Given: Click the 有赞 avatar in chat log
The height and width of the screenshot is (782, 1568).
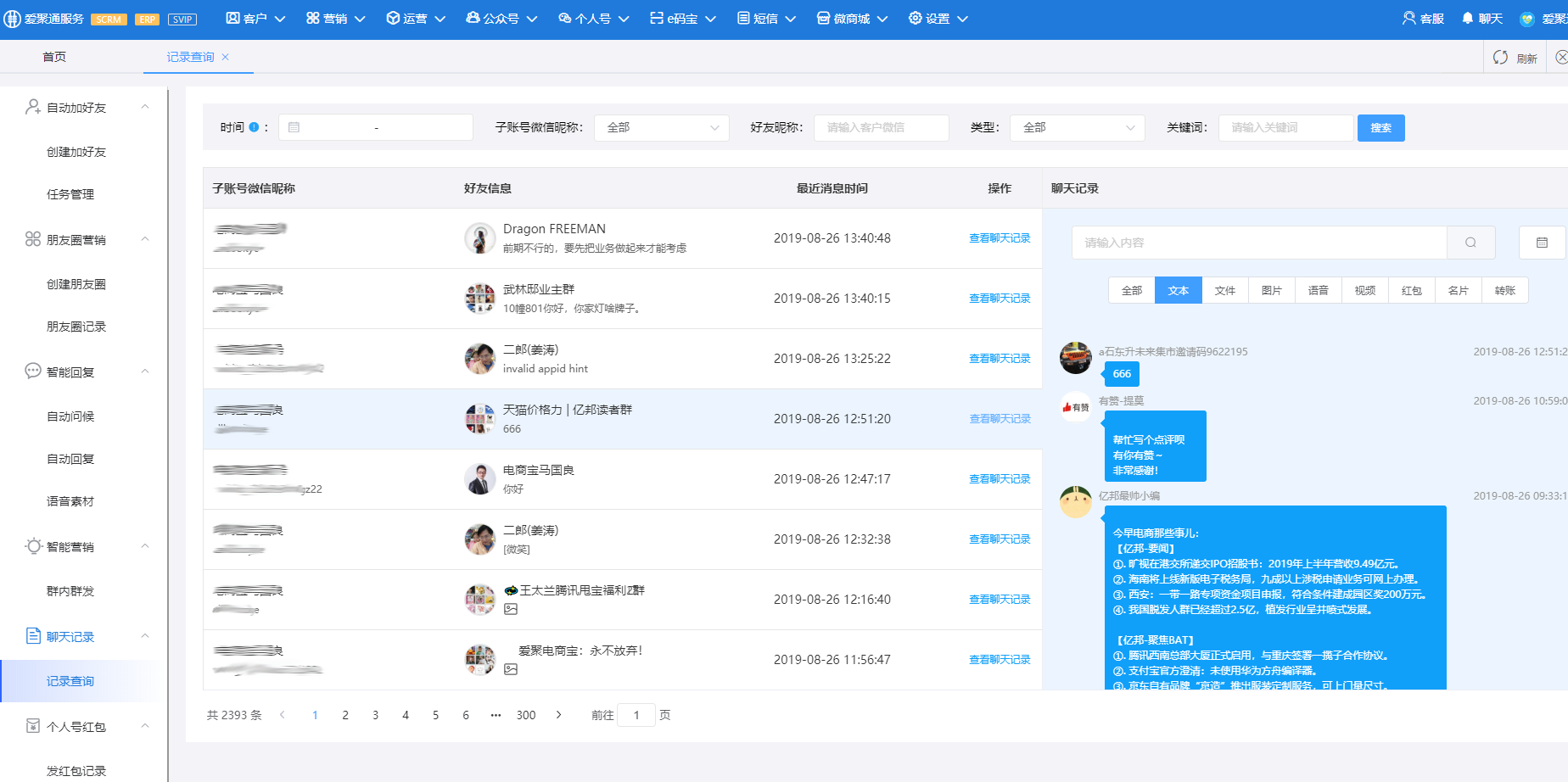Looking at the screenshot, I should click(1076, 407).
